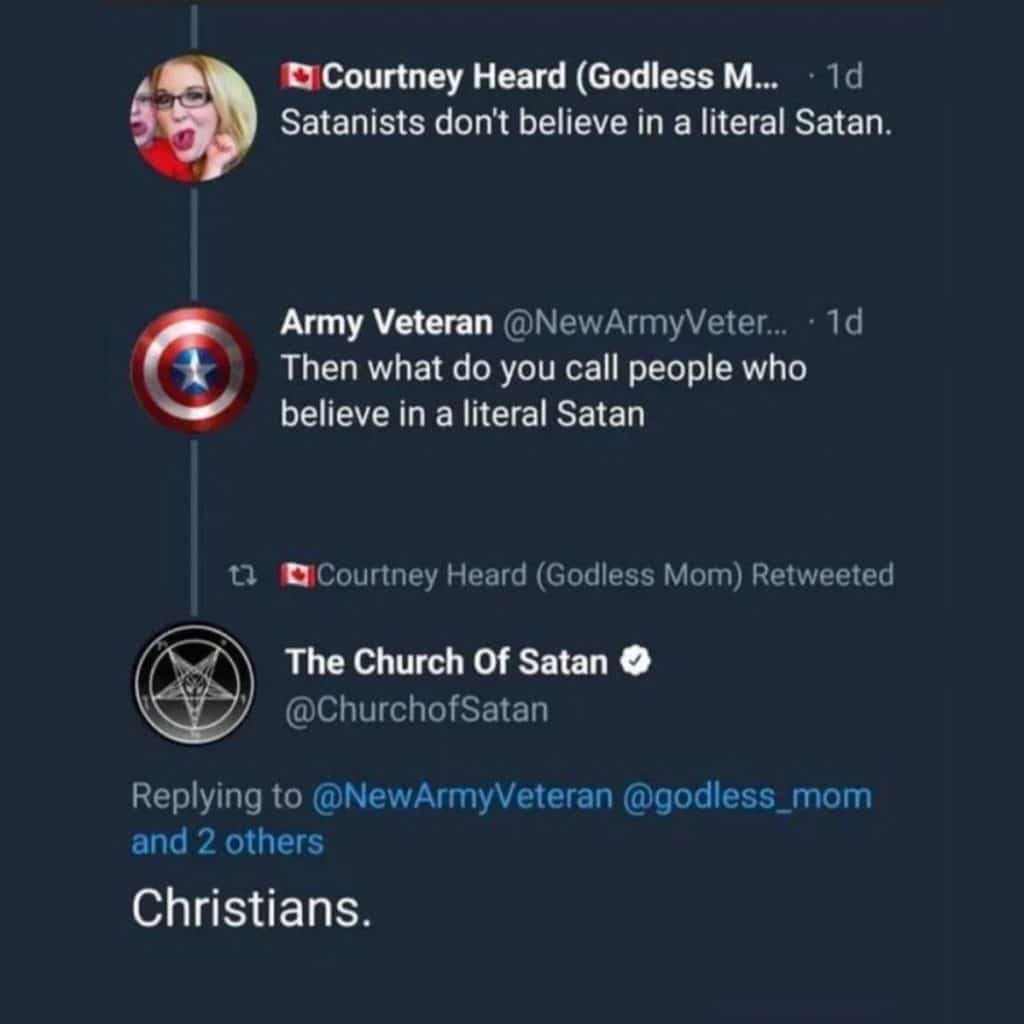Screen dimensions: 1024x1024
Task: Click the flag icon in the Retweeted line
Action: pos(297,575)
